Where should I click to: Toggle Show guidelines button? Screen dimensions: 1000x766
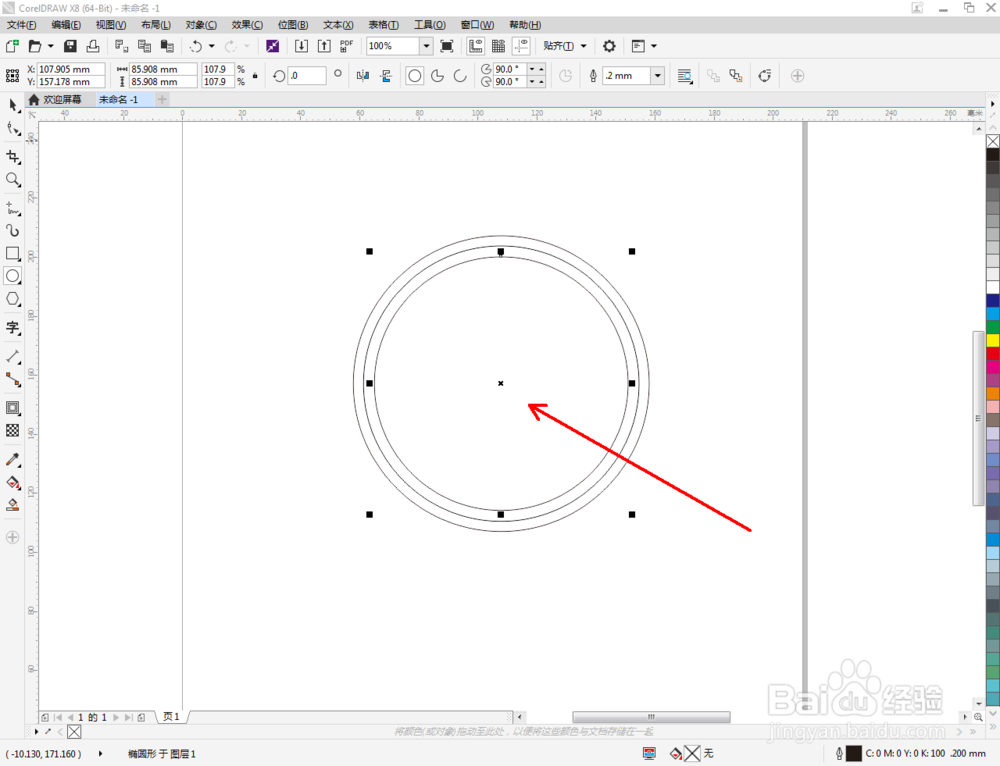[x=521, y=46]
